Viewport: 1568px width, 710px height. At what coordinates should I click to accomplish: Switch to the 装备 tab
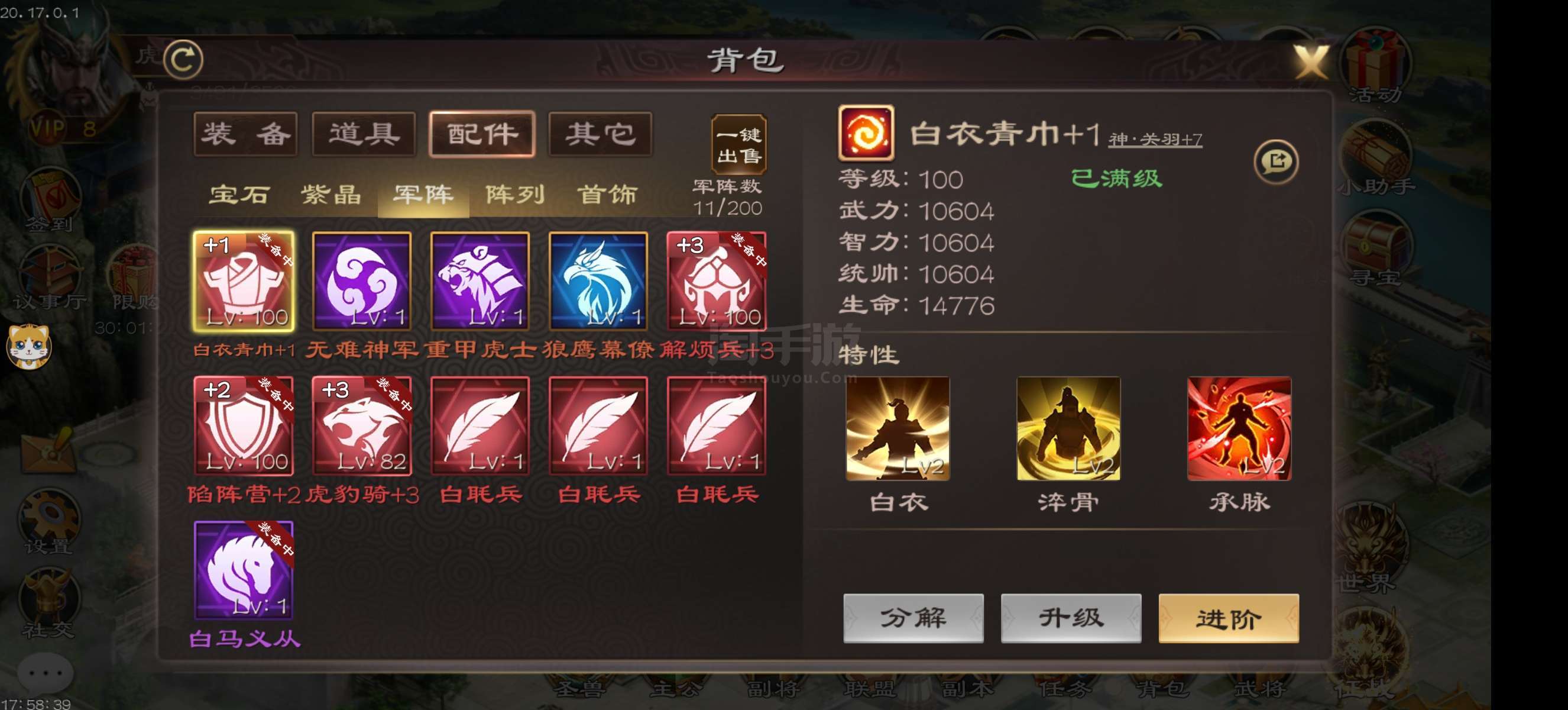click(245, 134)
